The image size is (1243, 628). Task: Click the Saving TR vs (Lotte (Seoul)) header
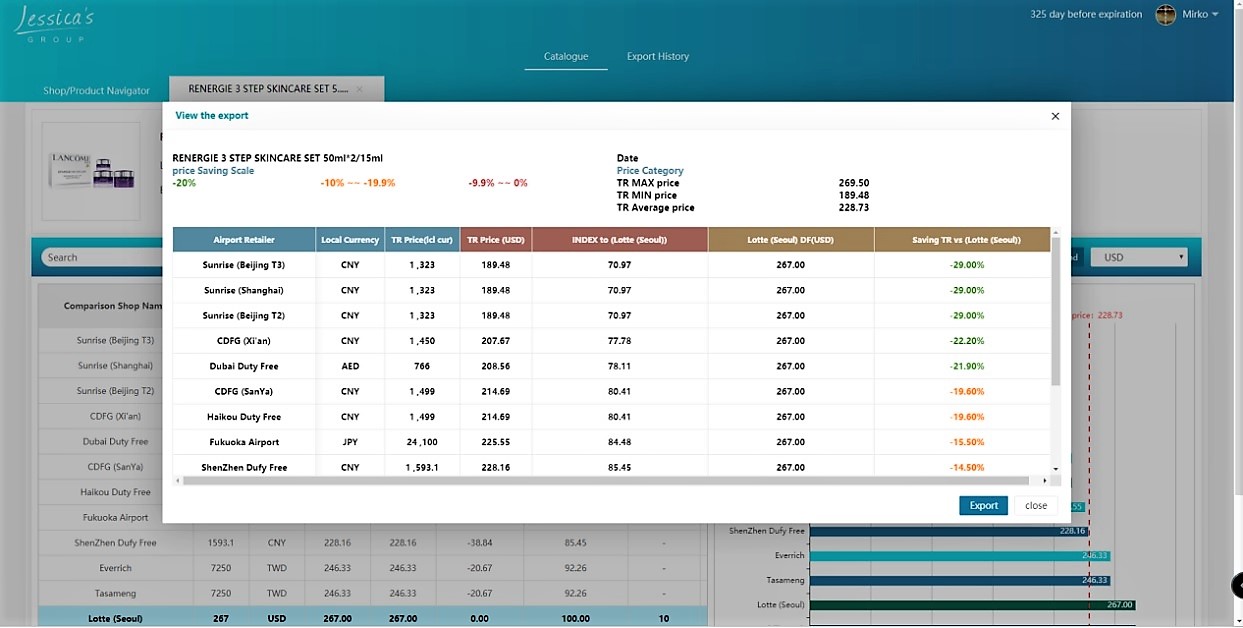966,240
